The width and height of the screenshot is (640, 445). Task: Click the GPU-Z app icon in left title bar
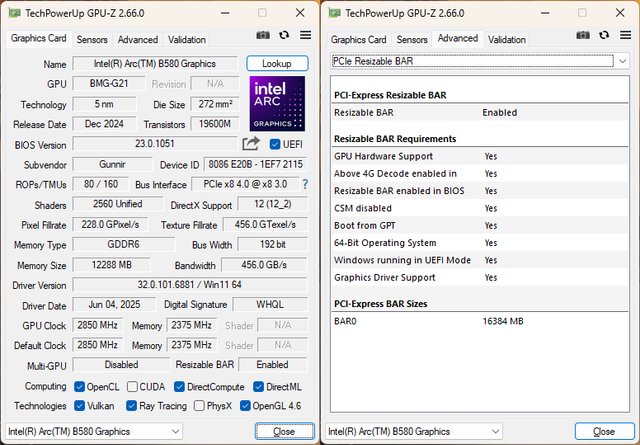pyautogui.click(x=14, y=13)
